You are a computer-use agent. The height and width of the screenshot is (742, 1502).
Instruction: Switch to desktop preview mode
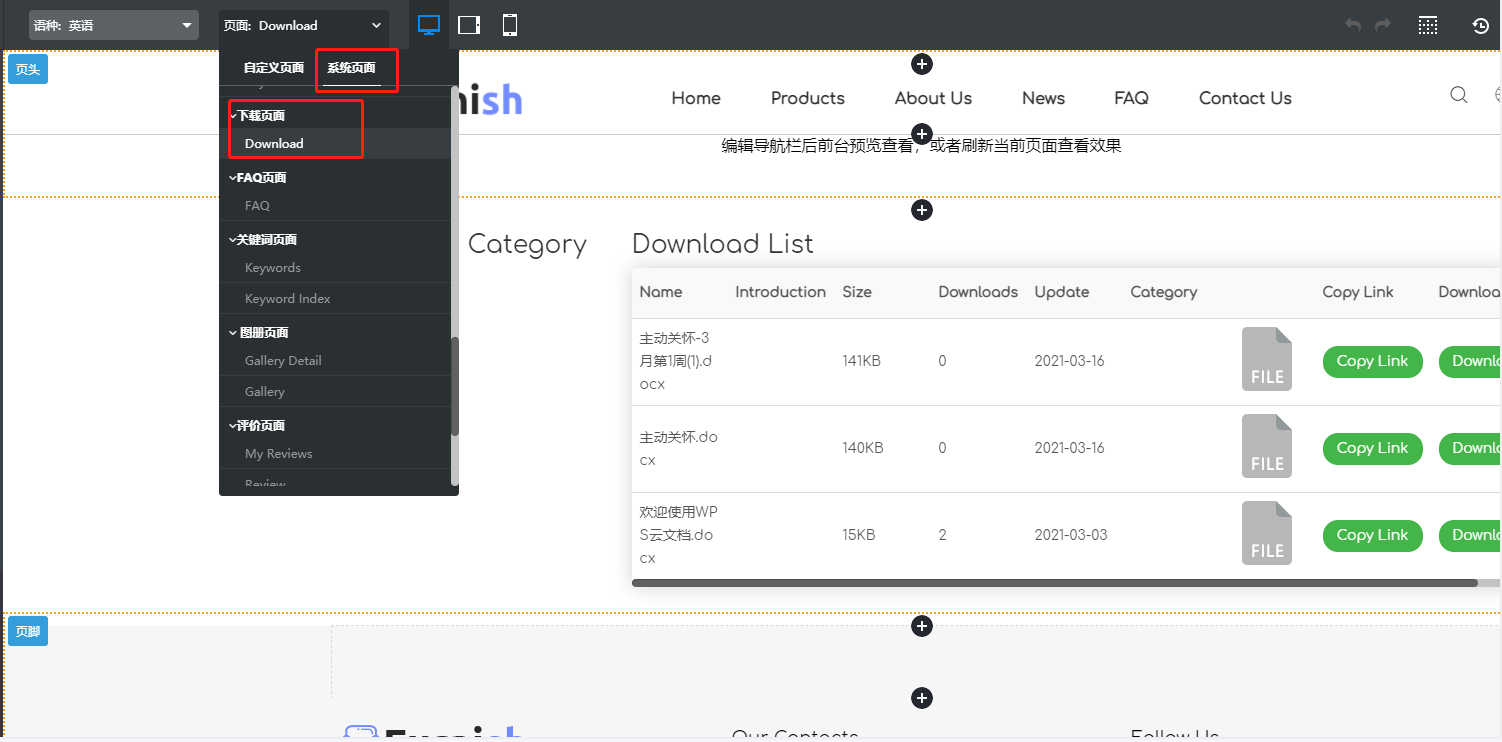click(429, 26)
